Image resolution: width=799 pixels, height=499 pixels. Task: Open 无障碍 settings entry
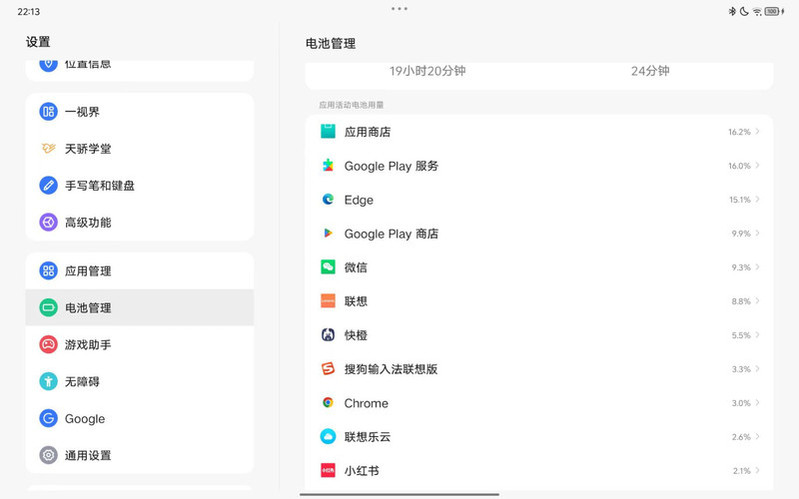point(140,381)
